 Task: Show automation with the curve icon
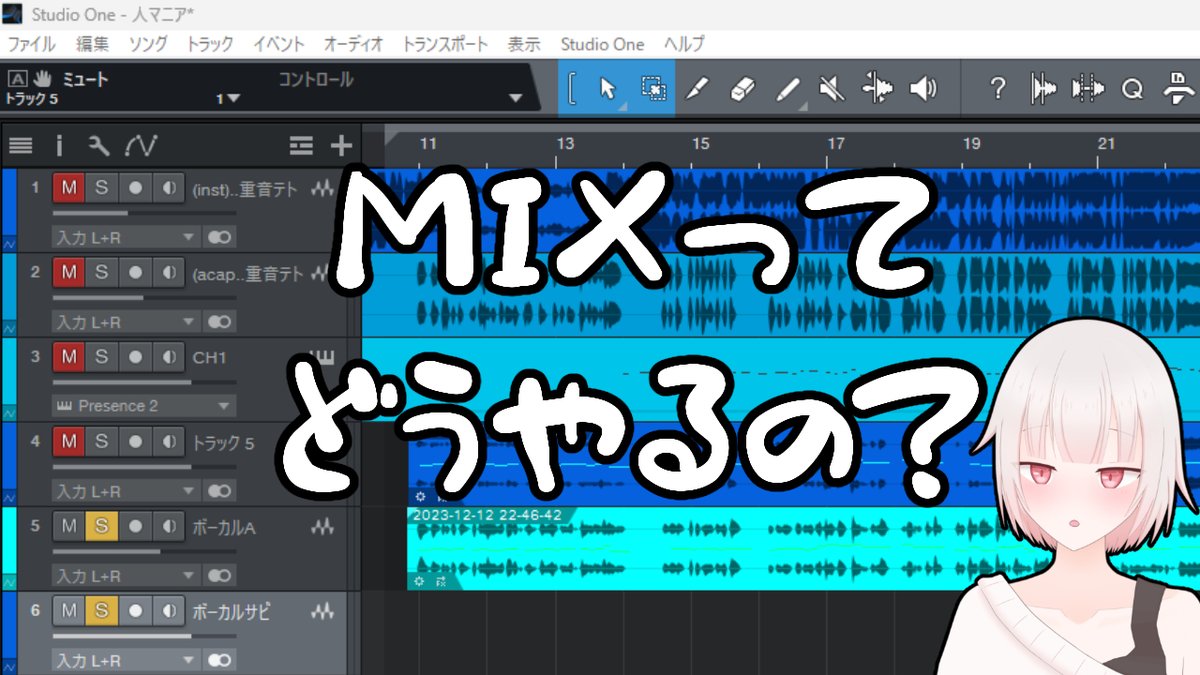141,146
